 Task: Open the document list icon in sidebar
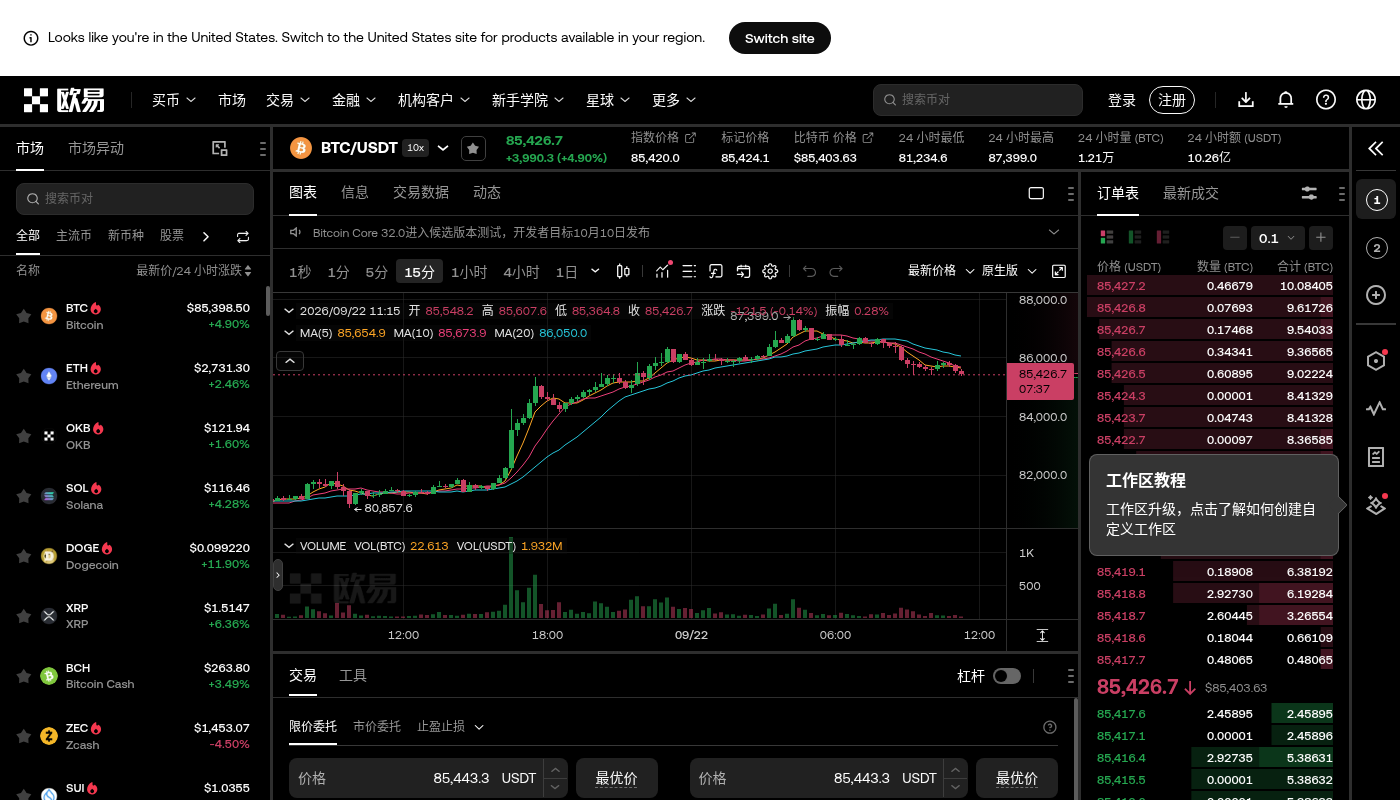[1376, 457]
